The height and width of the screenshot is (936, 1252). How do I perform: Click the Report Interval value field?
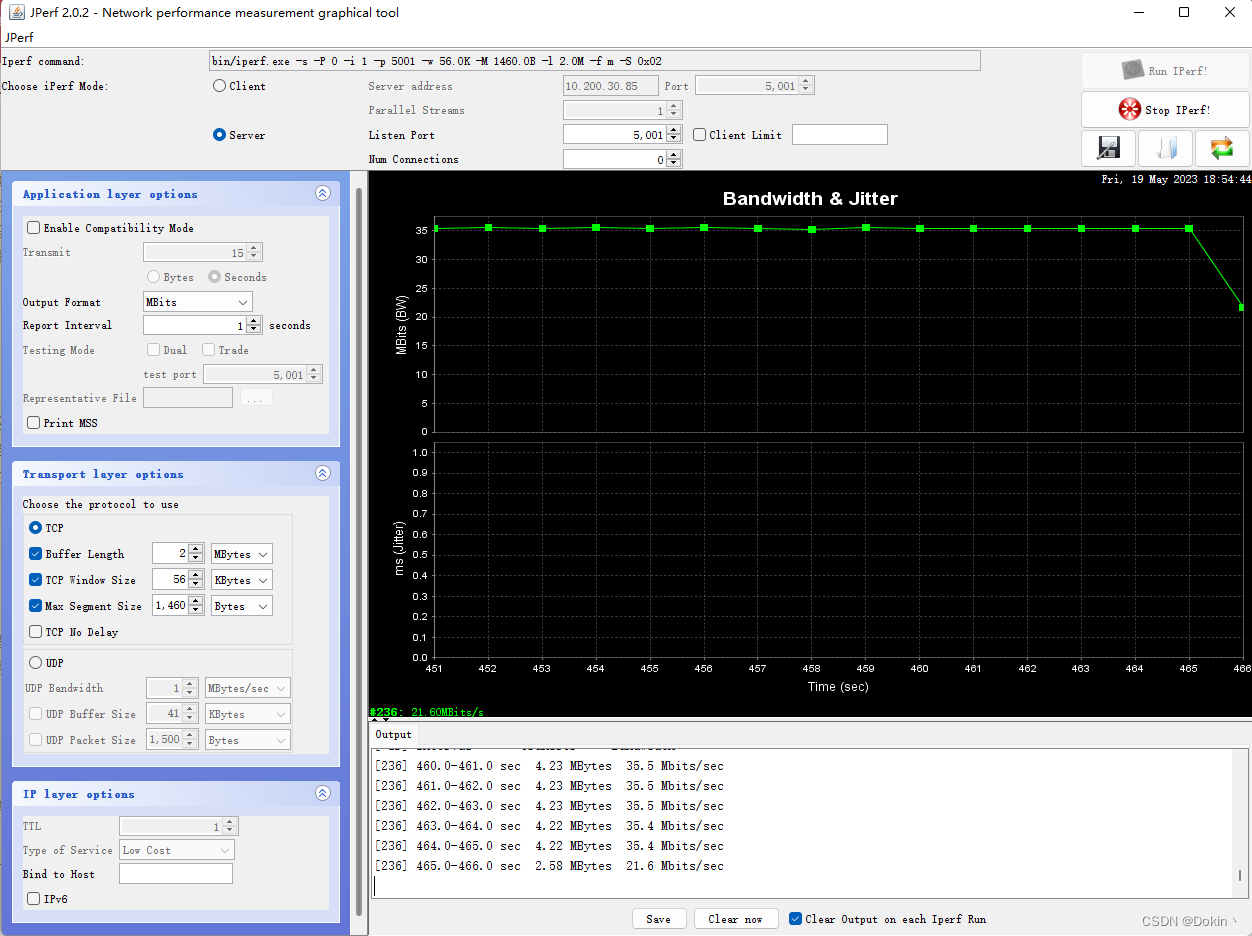[x=195, y=325]
